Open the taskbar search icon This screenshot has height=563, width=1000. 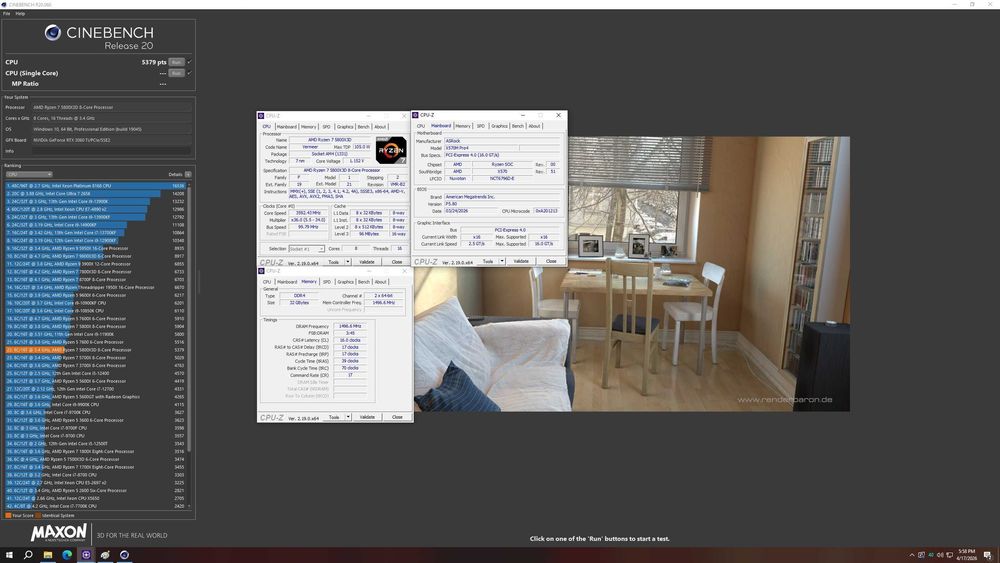point(28,555)
